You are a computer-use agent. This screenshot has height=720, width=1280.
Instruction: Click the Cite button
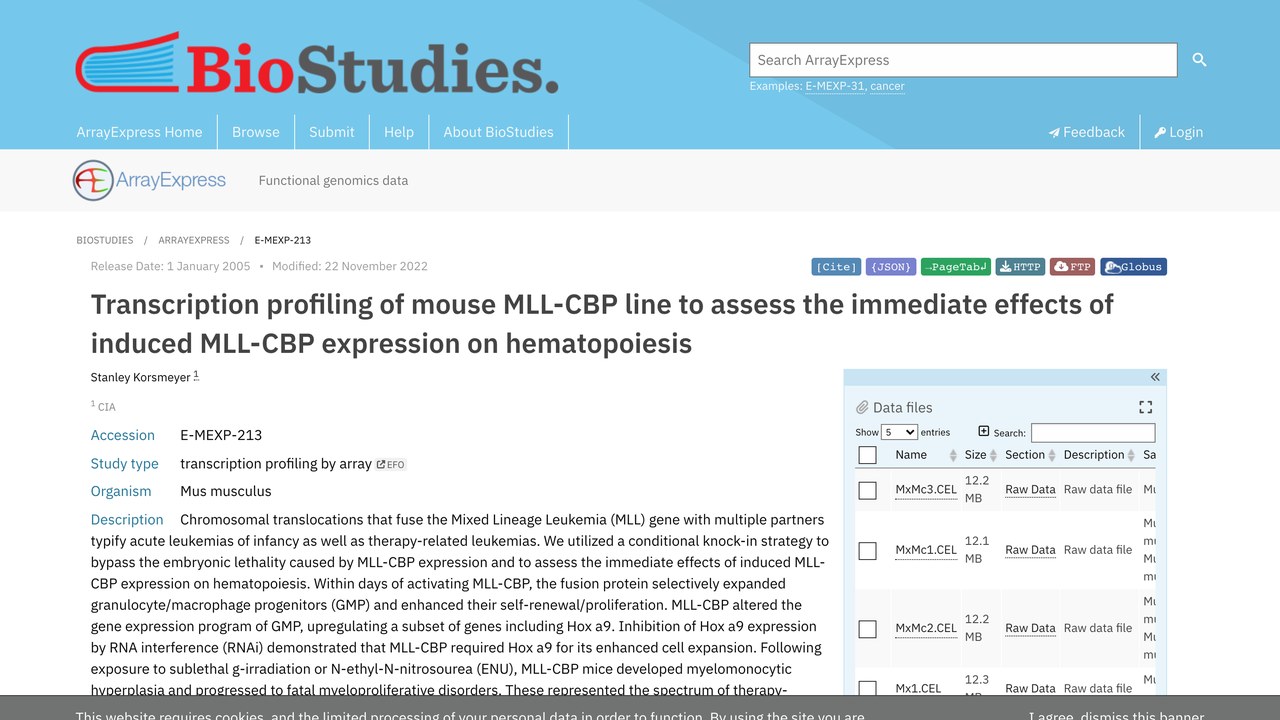[x=836, y=267]
